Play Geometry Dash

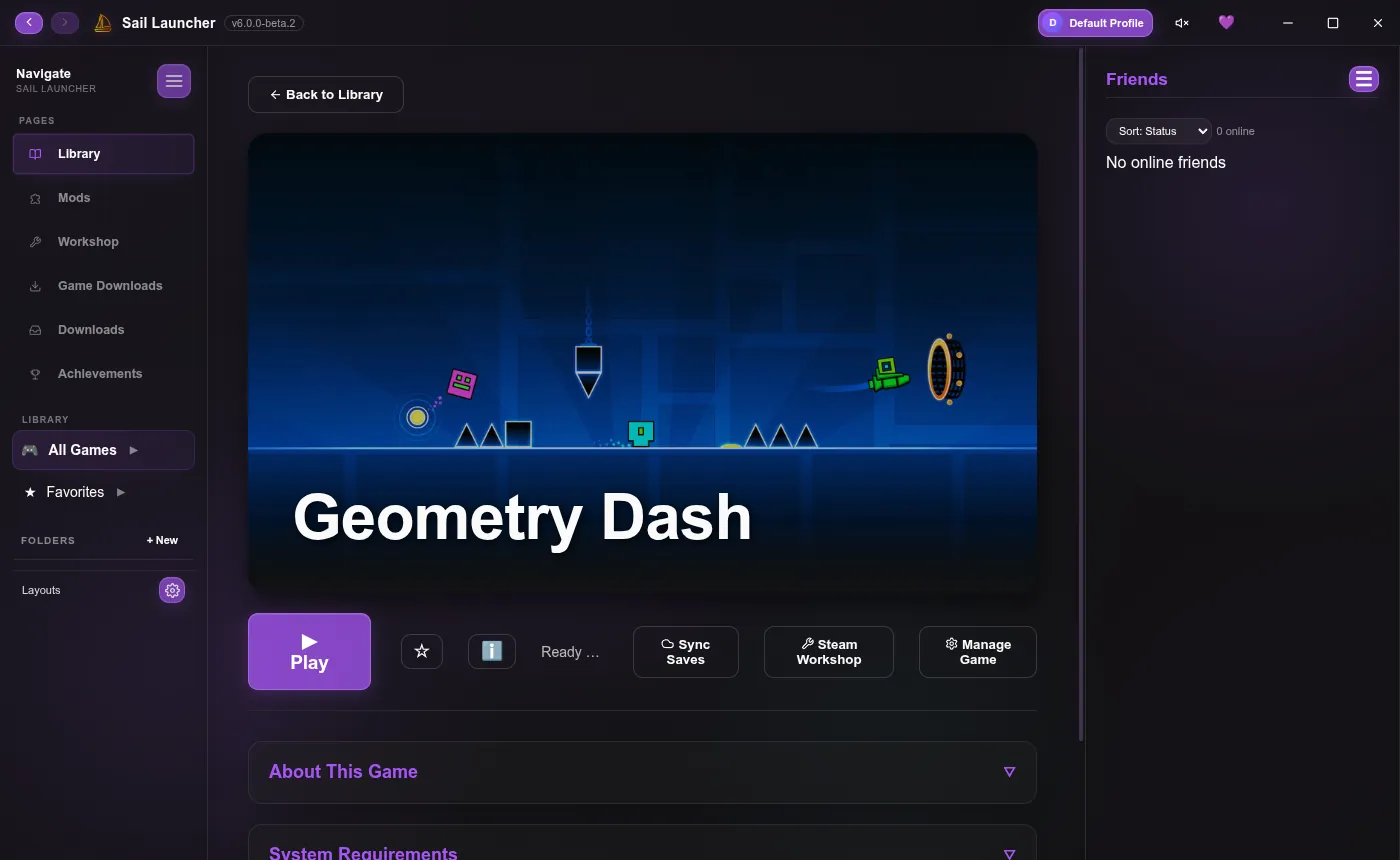[x=309, y=652]
